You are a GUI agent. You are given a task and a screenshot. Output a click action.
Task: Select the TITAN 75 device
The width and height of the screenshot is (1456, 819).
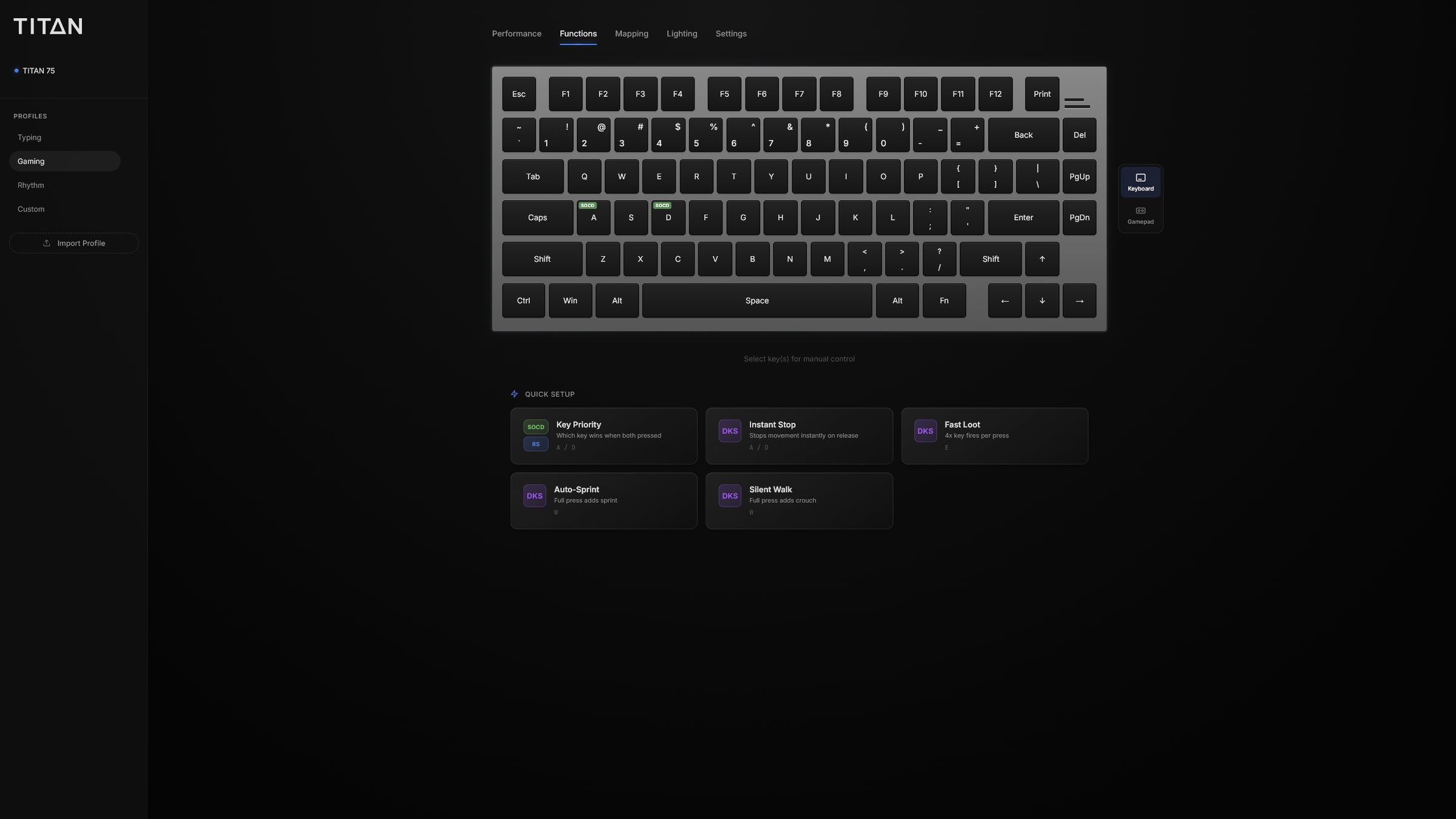click(39, 71)
